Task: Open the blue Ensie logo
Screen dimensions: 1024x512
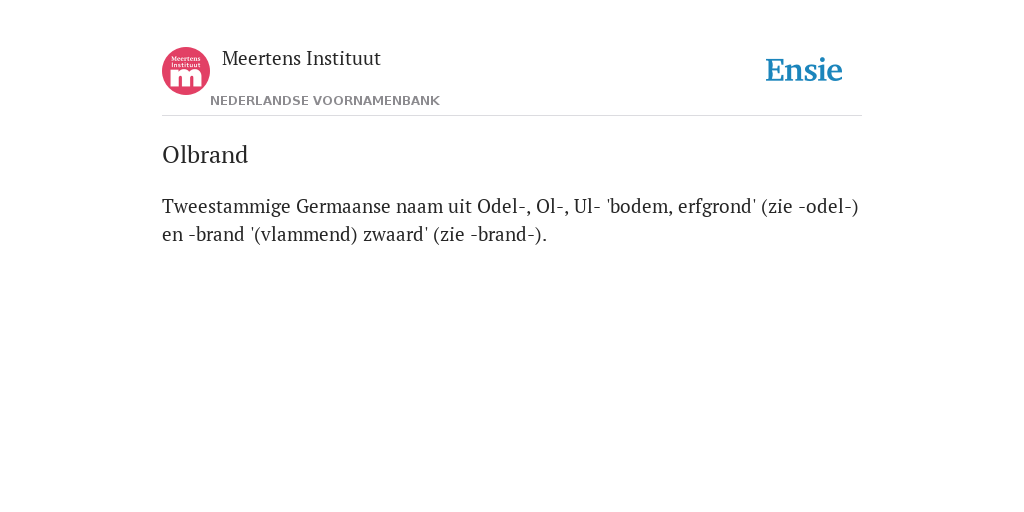Action: 804,70
